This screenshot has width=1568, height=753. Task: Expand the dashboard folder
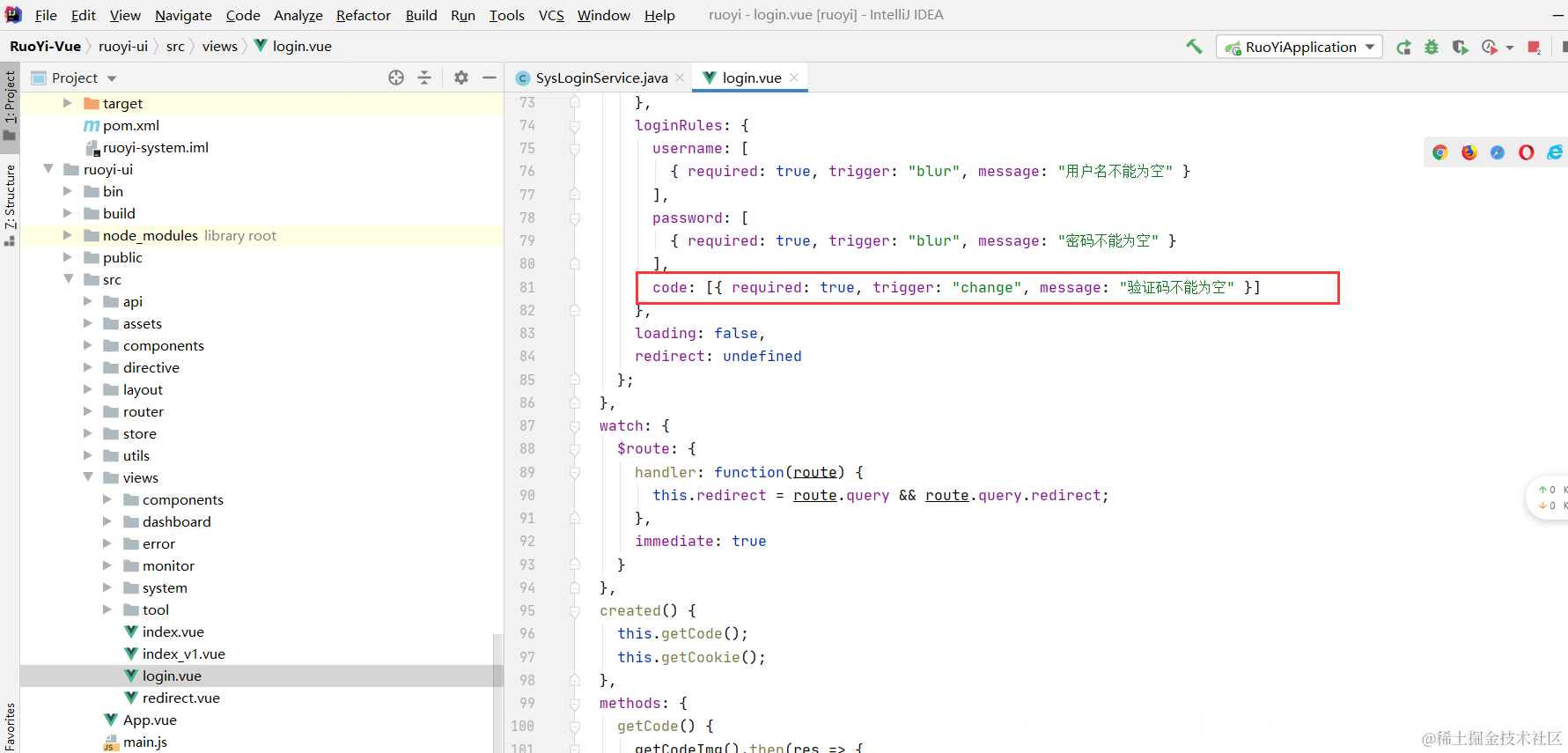click(107, 521)
